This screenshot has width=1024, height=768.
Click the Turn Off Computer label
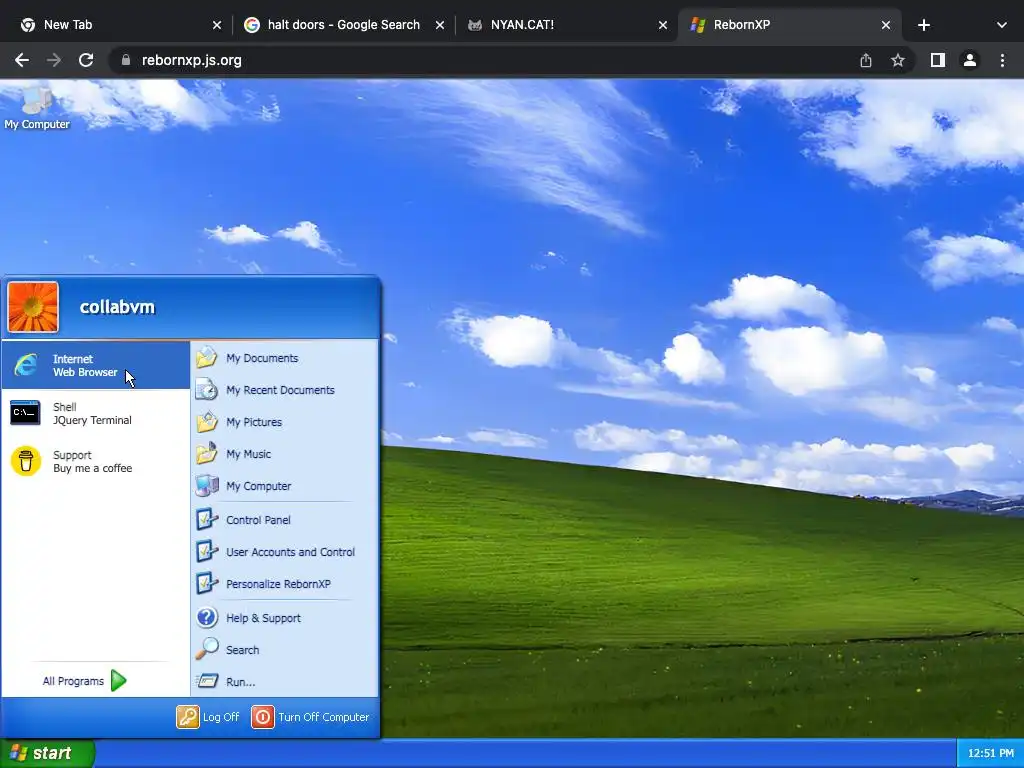tap(324, 717)
